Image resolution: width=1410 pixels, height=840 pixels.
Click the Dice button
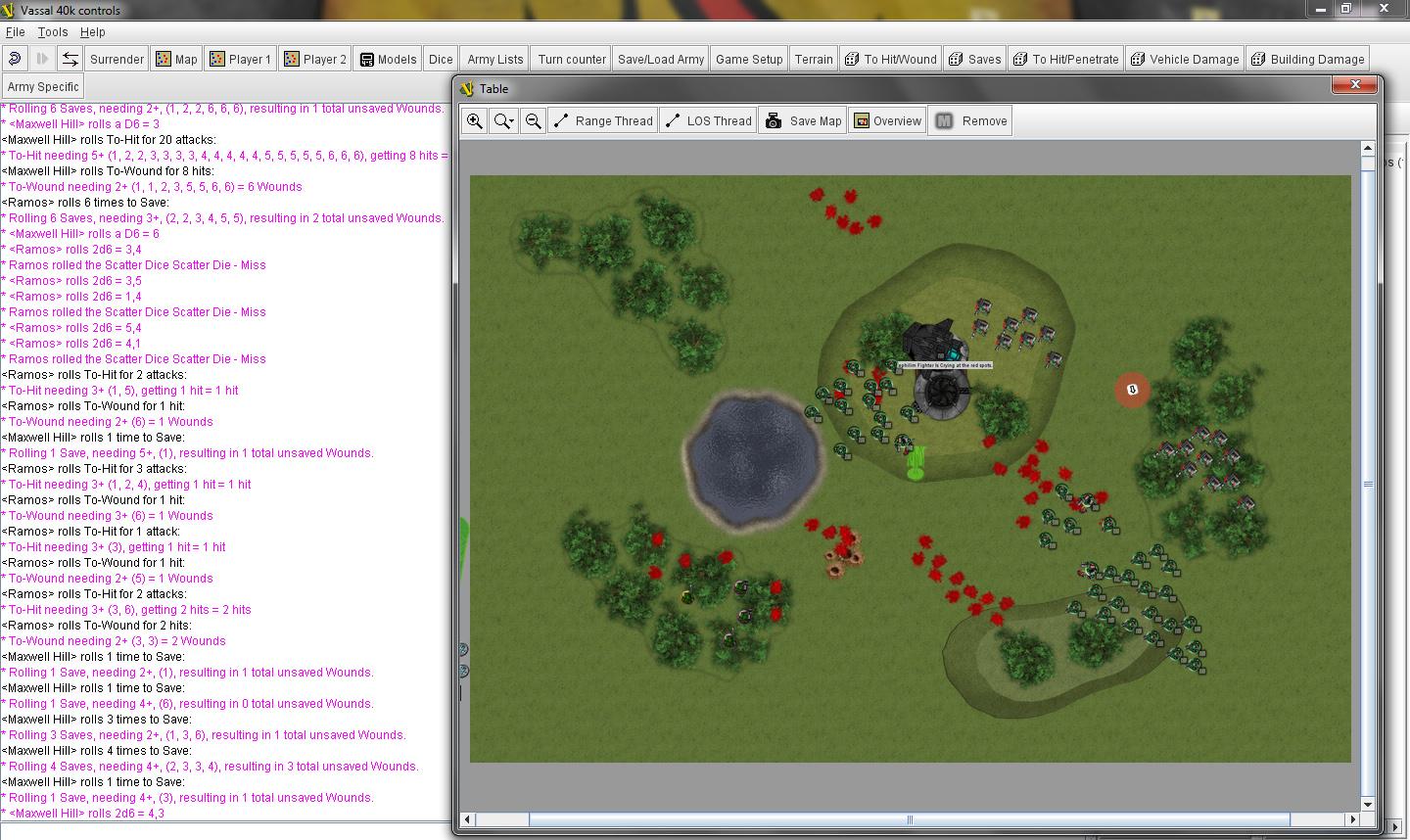coord(441,59)
